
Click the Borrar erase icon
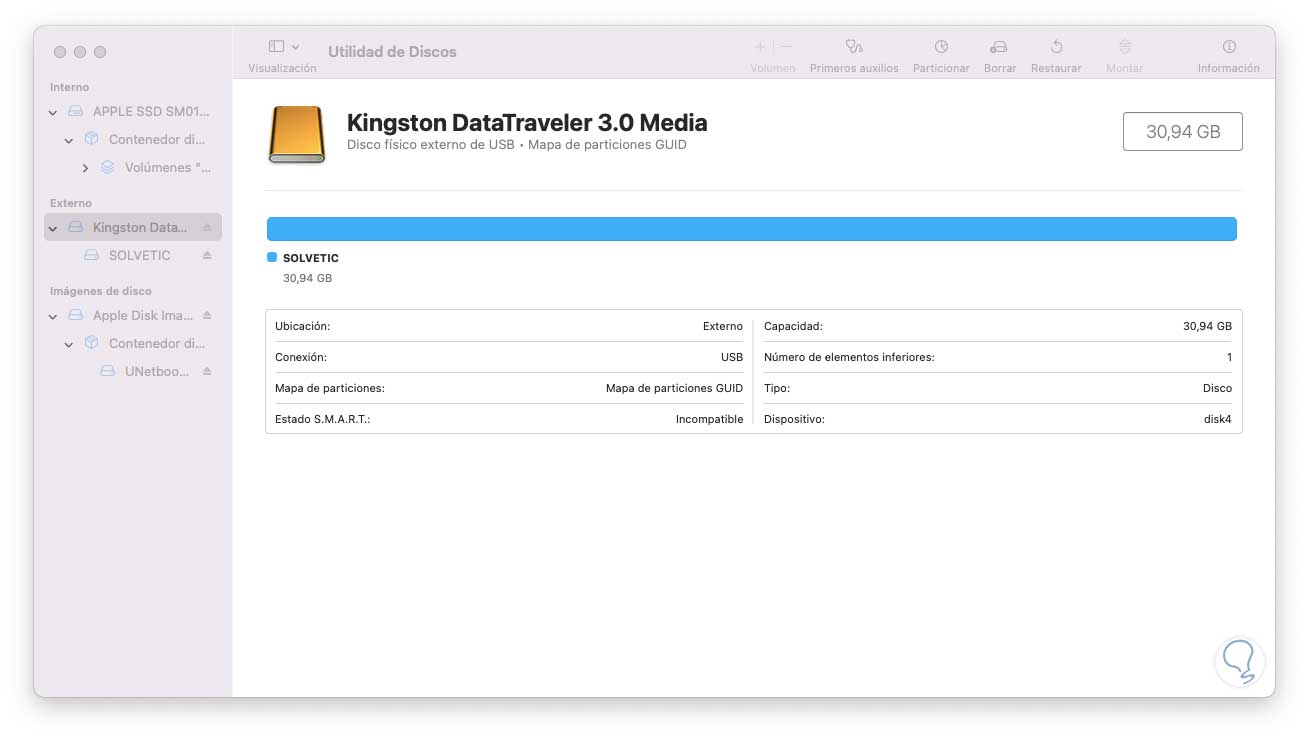pyautogui.click(x=999, y=47)
